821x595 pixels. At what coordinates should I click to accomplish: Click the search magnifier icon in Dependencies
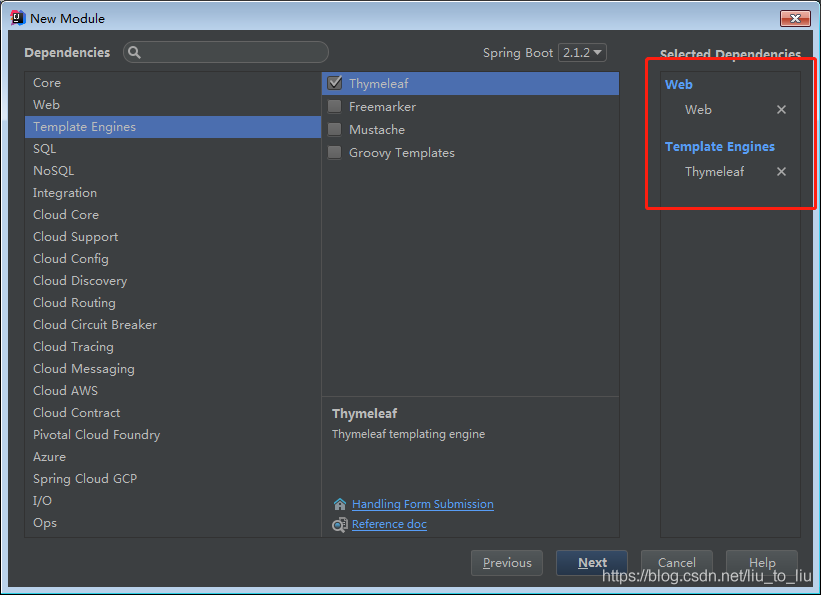pyautogui.click(x=135, y=52)
